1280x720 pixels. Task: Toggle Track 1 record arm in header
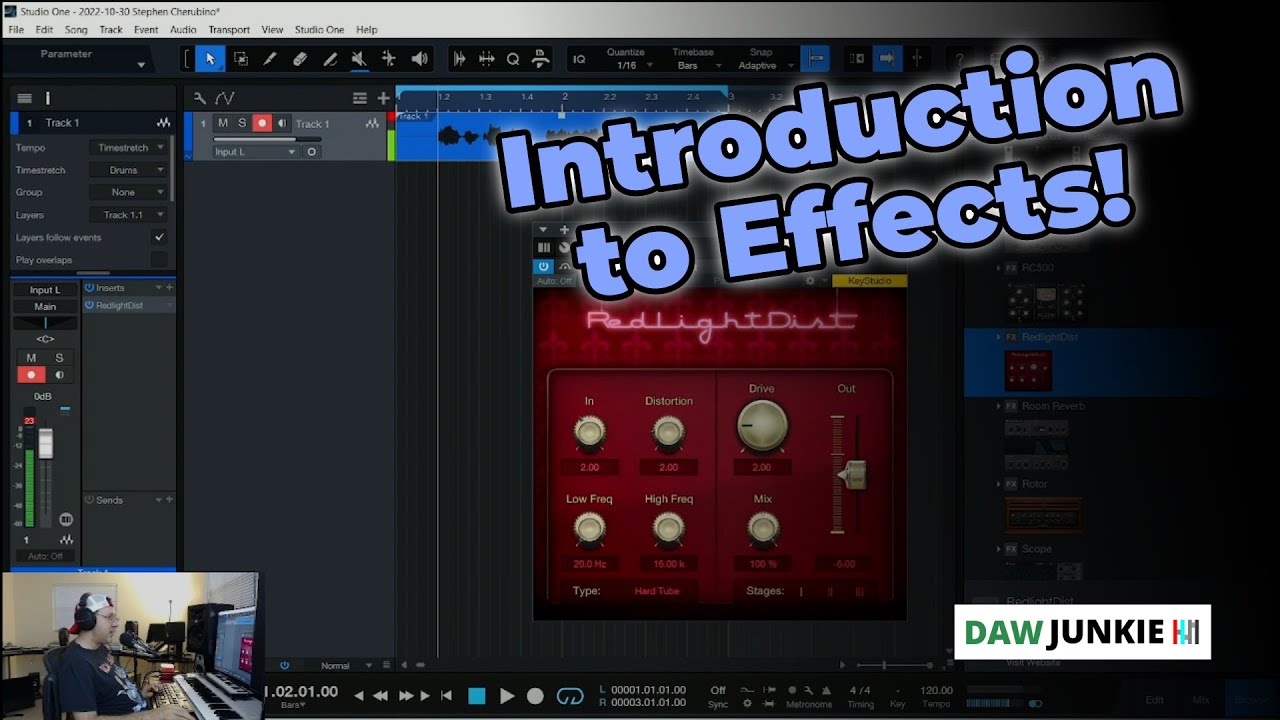pyautogui.click(x=262, y=123)
